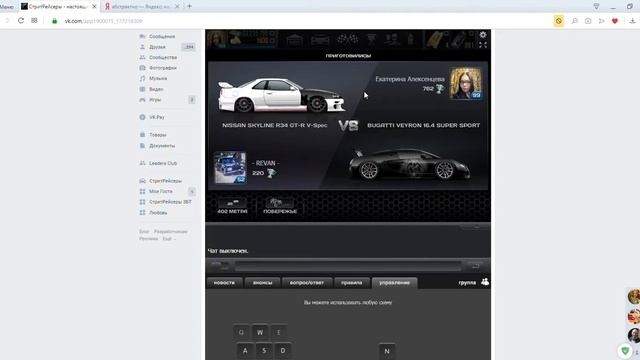Open the player avatar in game toolbar
Viewport: 640px width, 360px height.
point(216,39)
